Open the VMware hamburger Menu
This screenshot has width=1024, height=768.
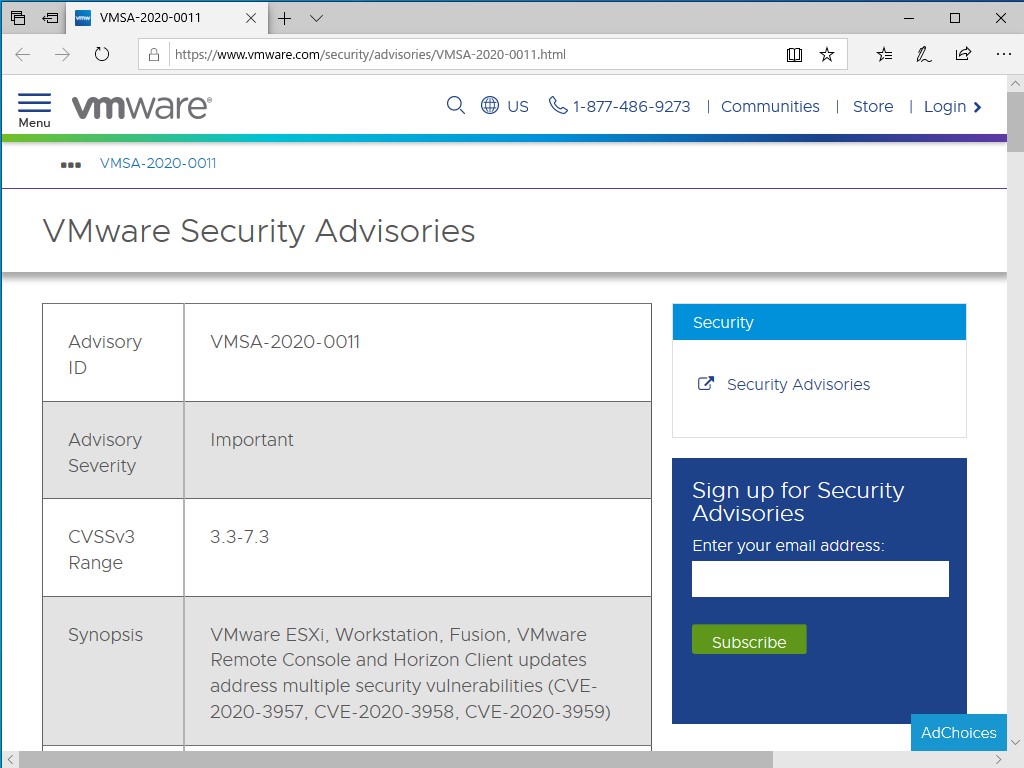(x=34, y=109)
